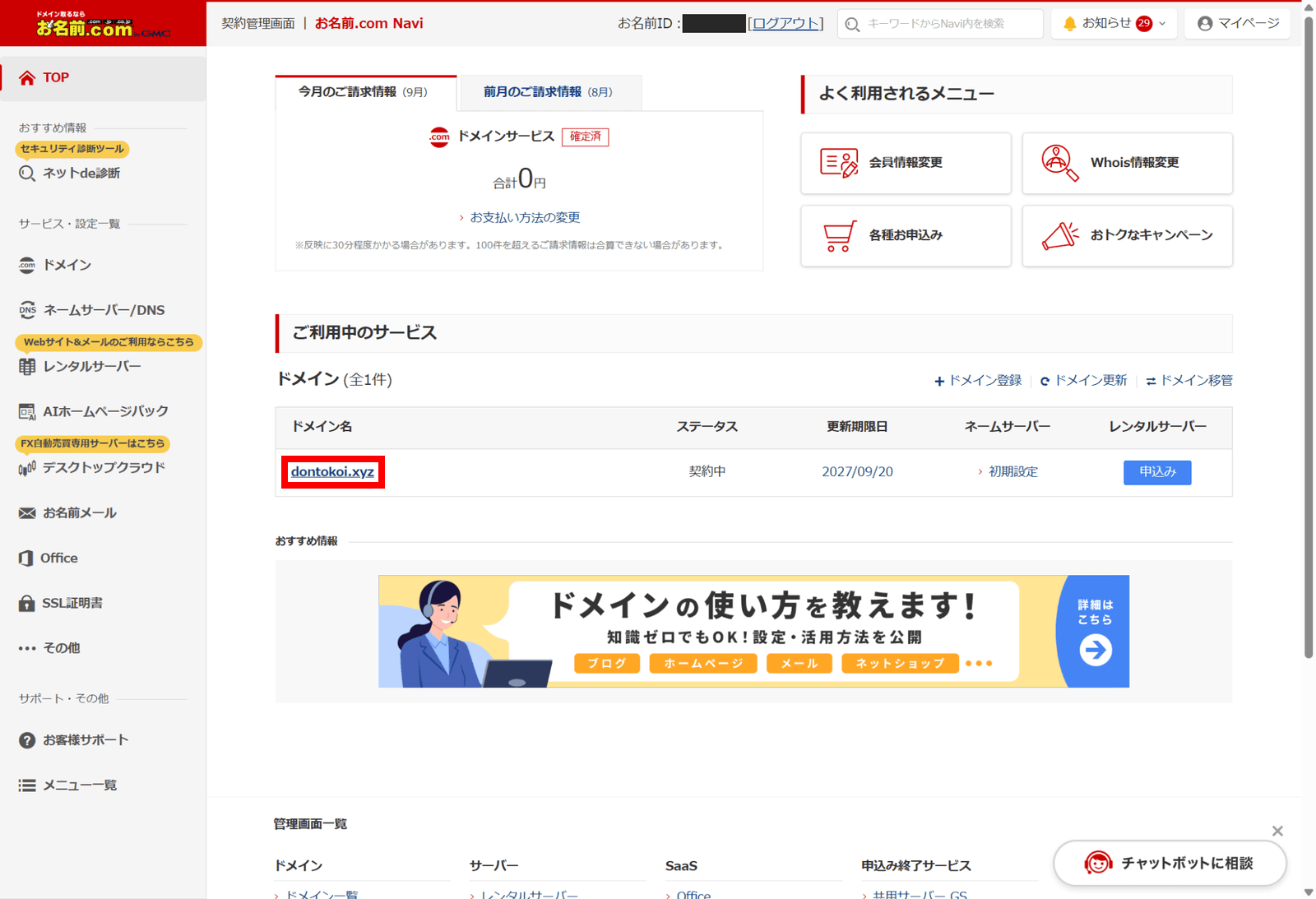Screen dimensions: 1316x899
Task: Click the 申込み rental server button
Action: click(1157, 472)
